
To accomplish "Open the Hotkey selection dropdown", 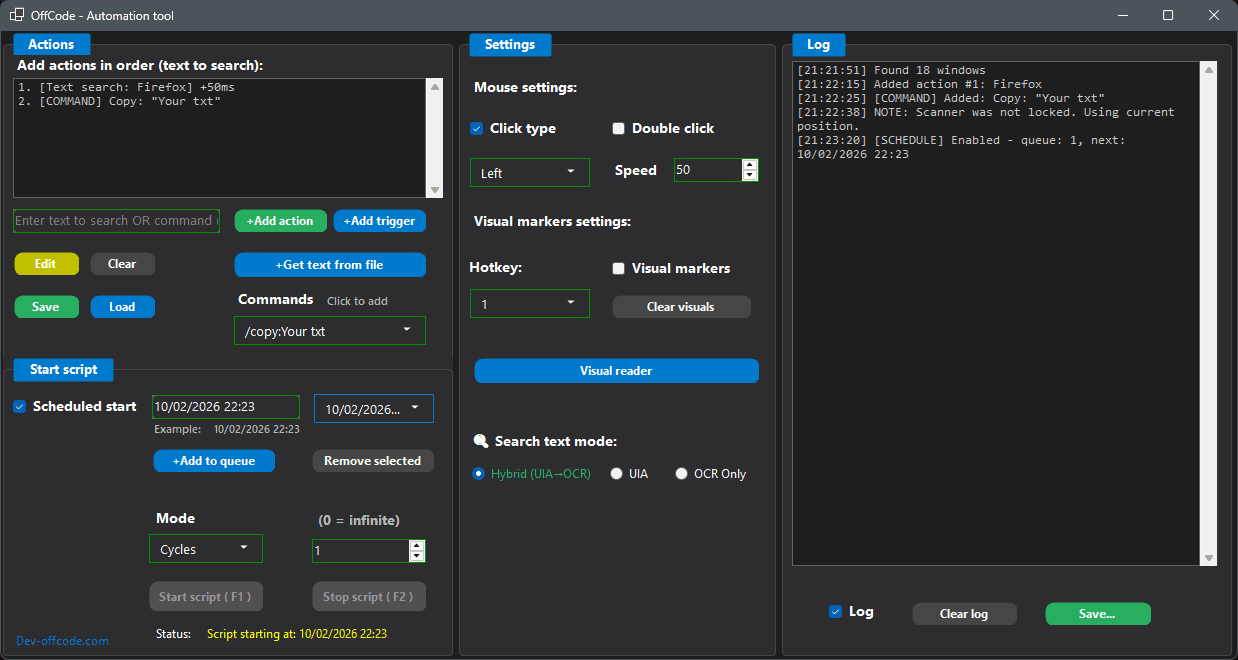I will [x=529, y=303].
